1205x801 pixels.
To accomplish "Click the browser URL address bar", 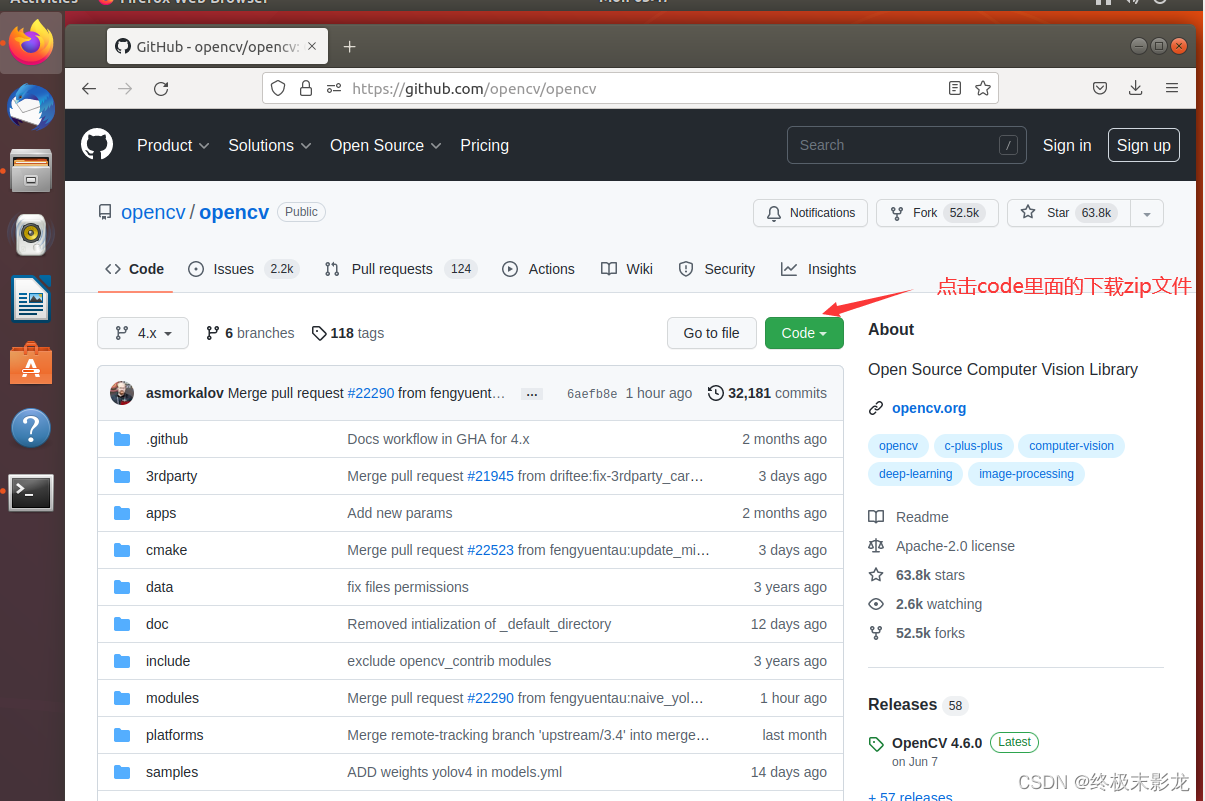I will tap(630, 88).
